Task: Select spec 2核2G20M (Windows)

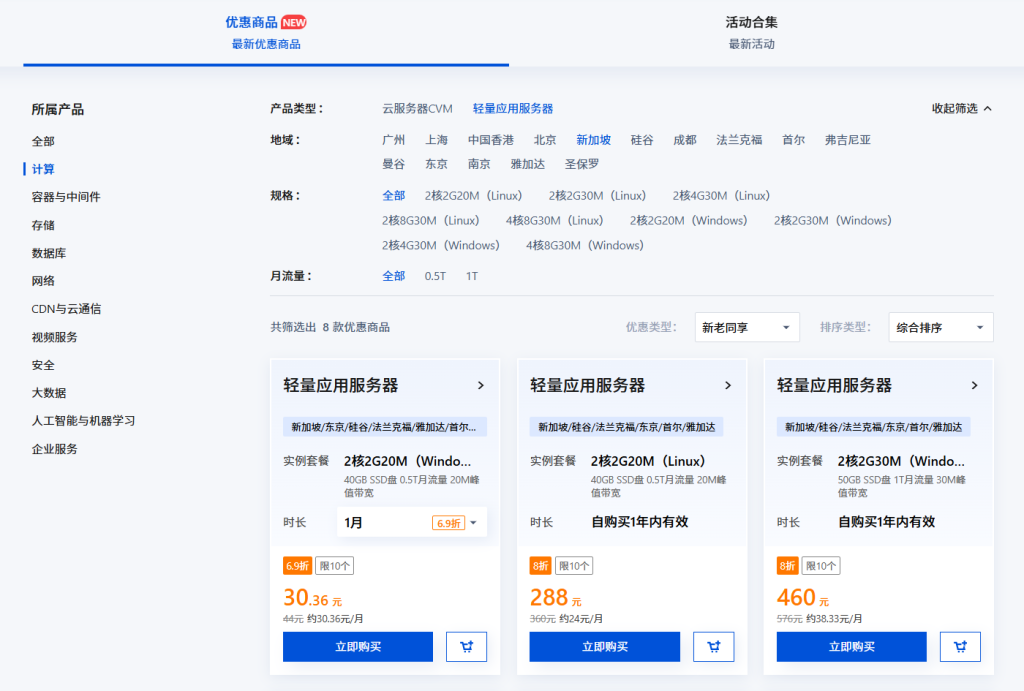Action: (x=688, y=220)
